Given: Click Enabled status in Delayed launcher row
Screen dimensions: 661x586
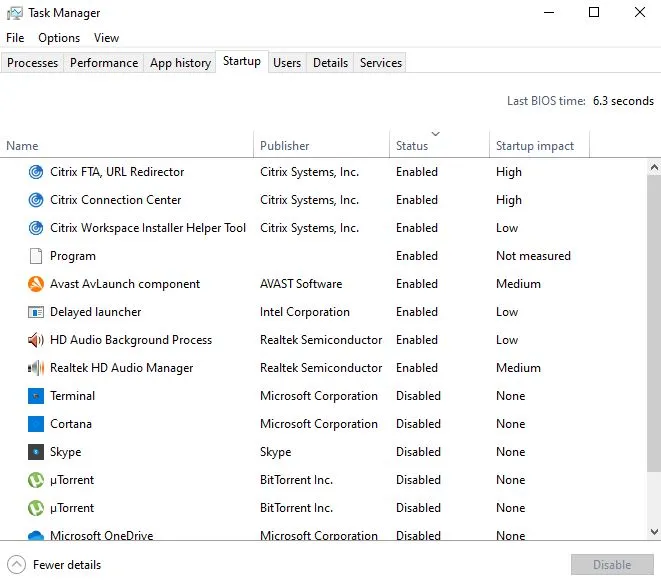Looking at the screenshot, I should (x=416, y=312).
